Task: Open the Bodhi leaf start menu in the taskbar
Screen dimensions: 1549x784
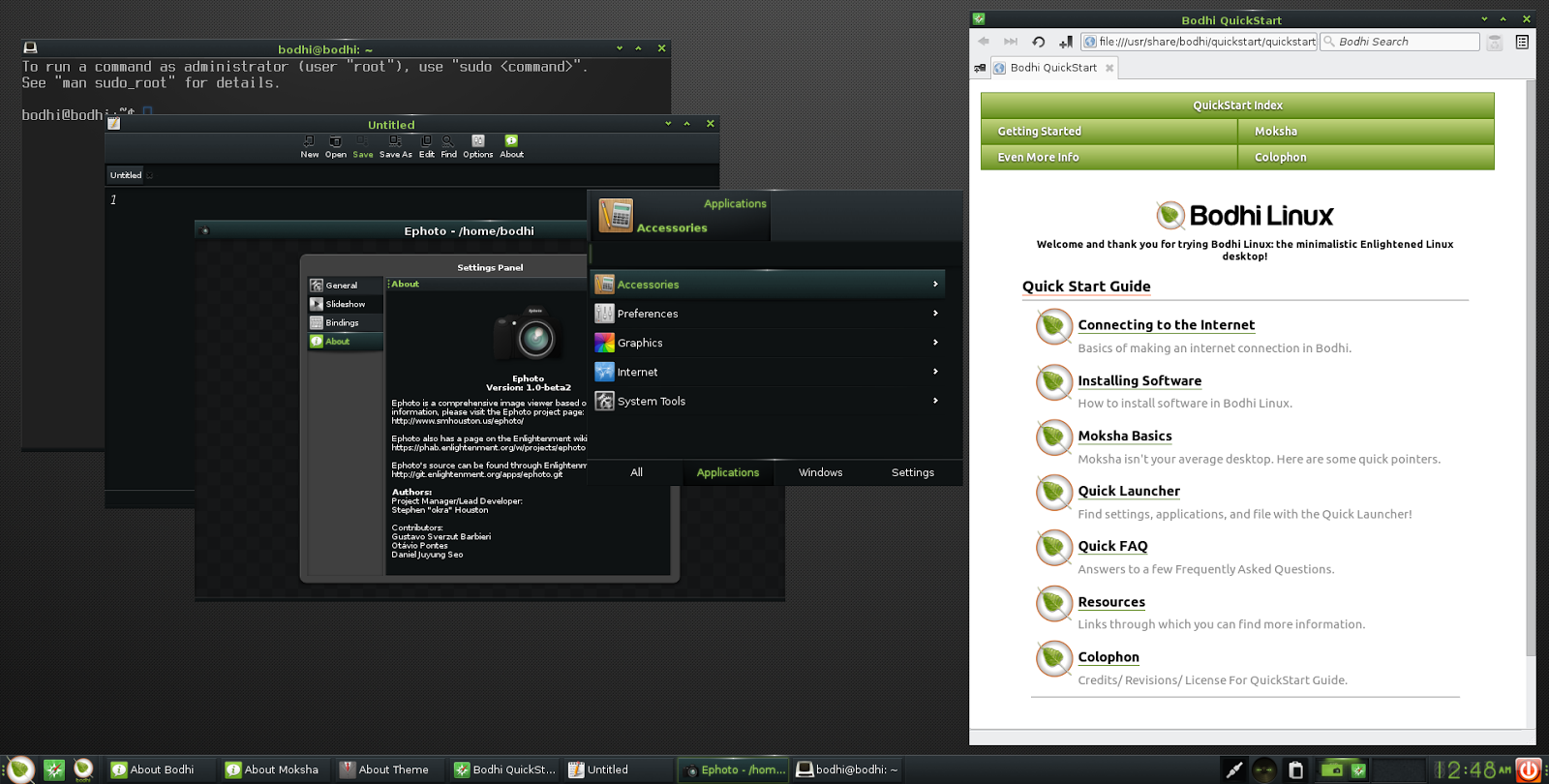Action: tap(20, 769)
